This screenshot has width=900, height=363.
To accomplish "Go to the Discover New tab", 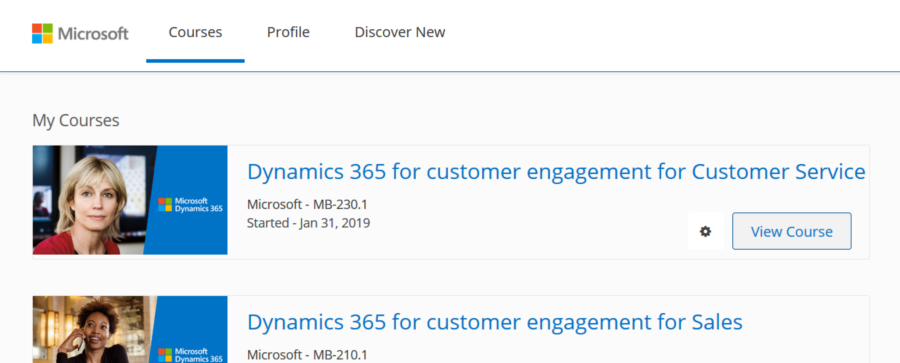I will tap(400, 32).
